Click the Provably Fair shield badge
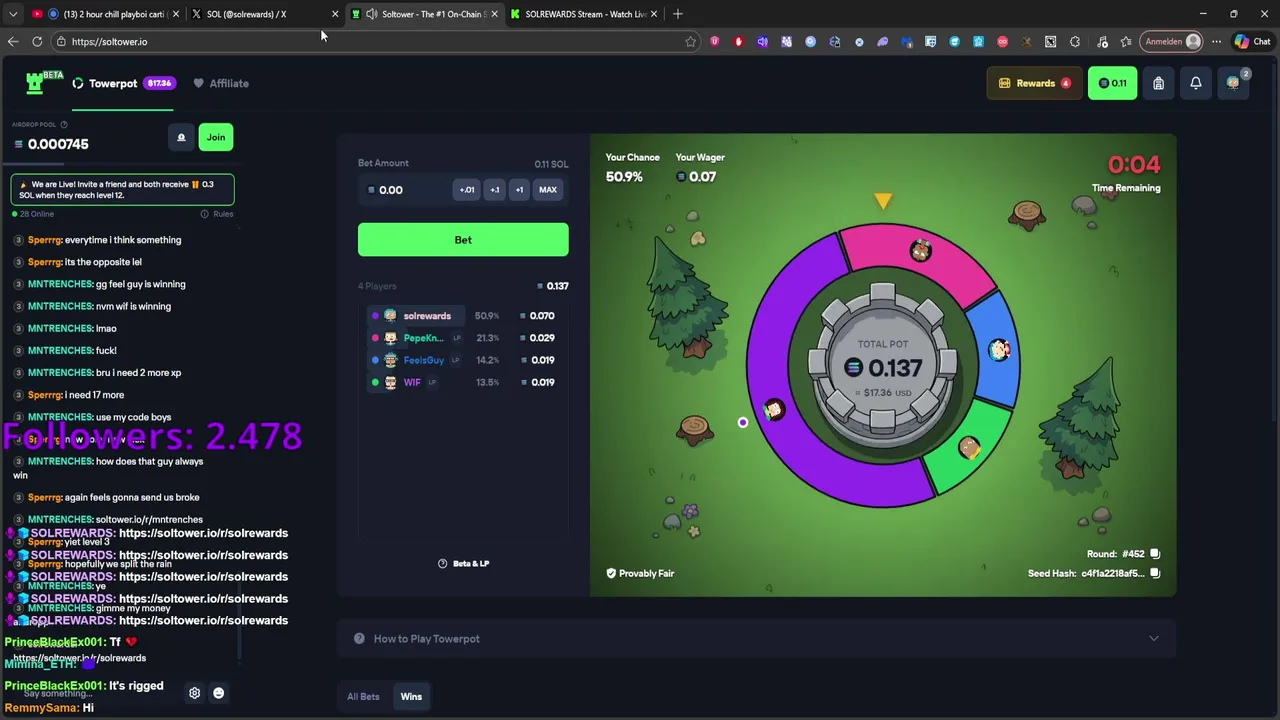Screen dimensions: 1280x720 coord(640,573)
